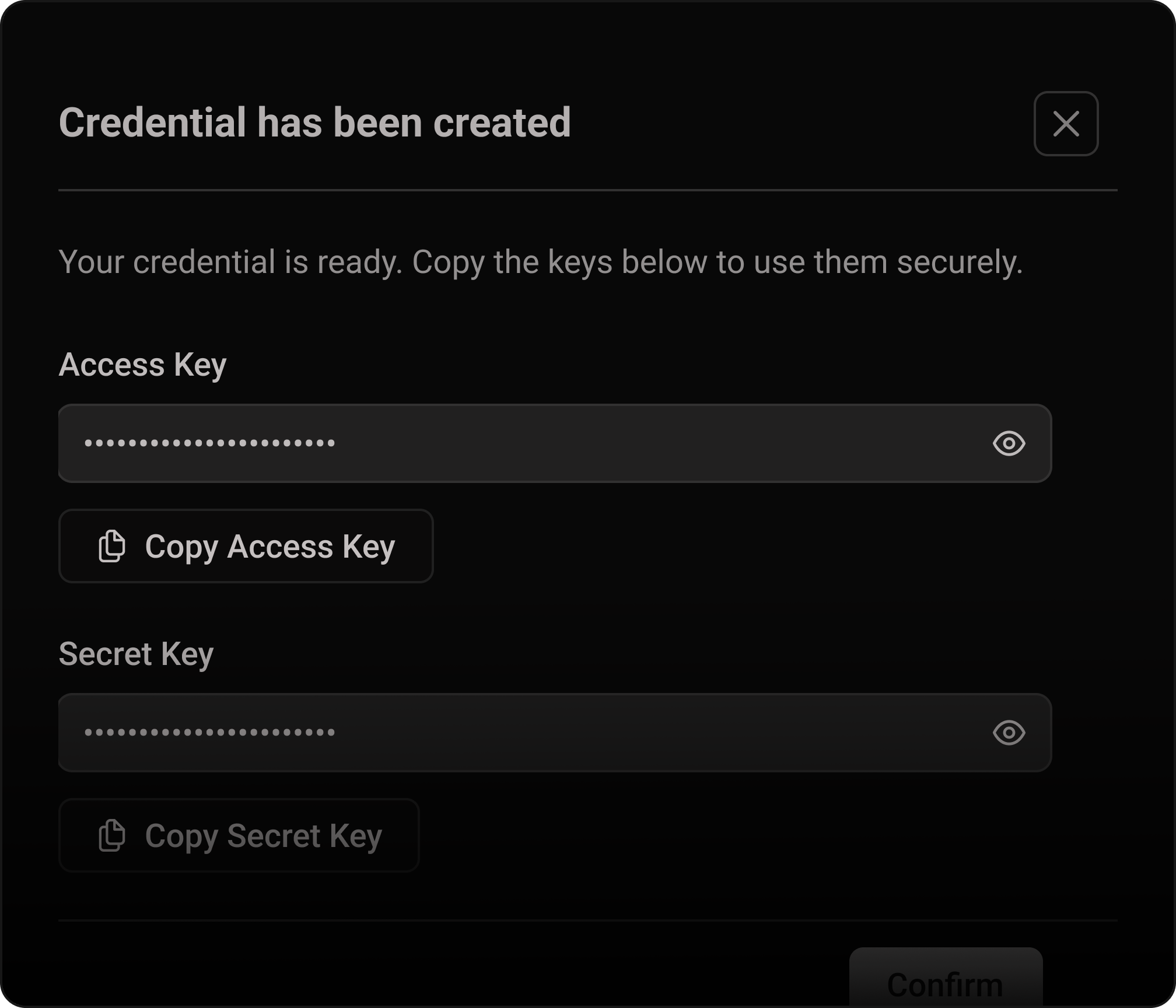
Task: Click the "Credential has been created" heading
Action: pyautogui.click(x=314, y=123)
